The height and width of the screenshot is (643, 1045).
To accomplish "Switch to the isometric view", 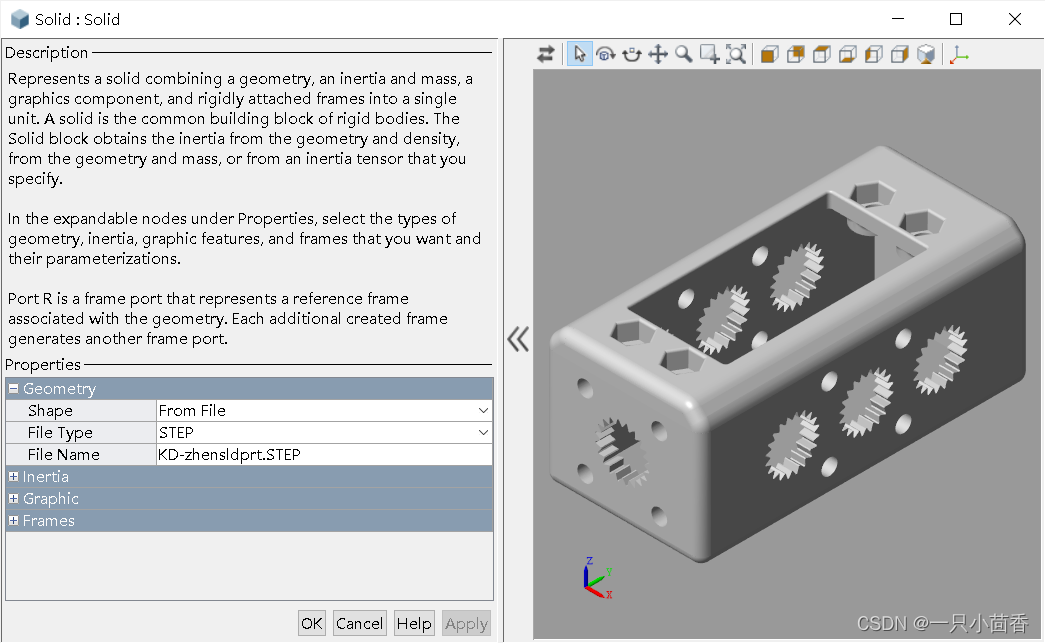I will pyautogui.click(x=925, y=54).
